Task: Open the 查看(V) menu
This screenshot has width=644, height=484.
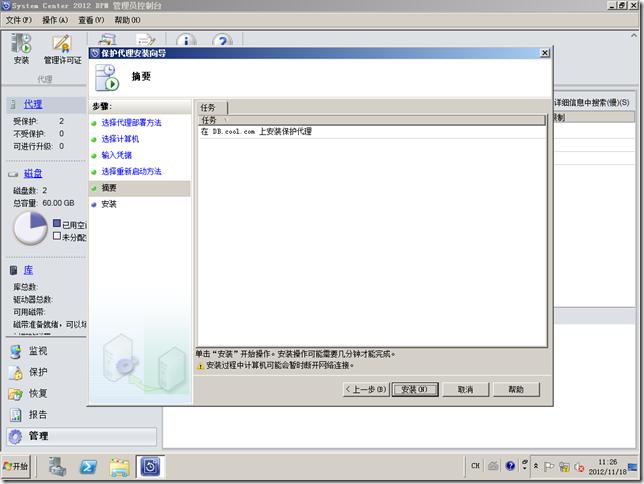Action: pos(91,20)
